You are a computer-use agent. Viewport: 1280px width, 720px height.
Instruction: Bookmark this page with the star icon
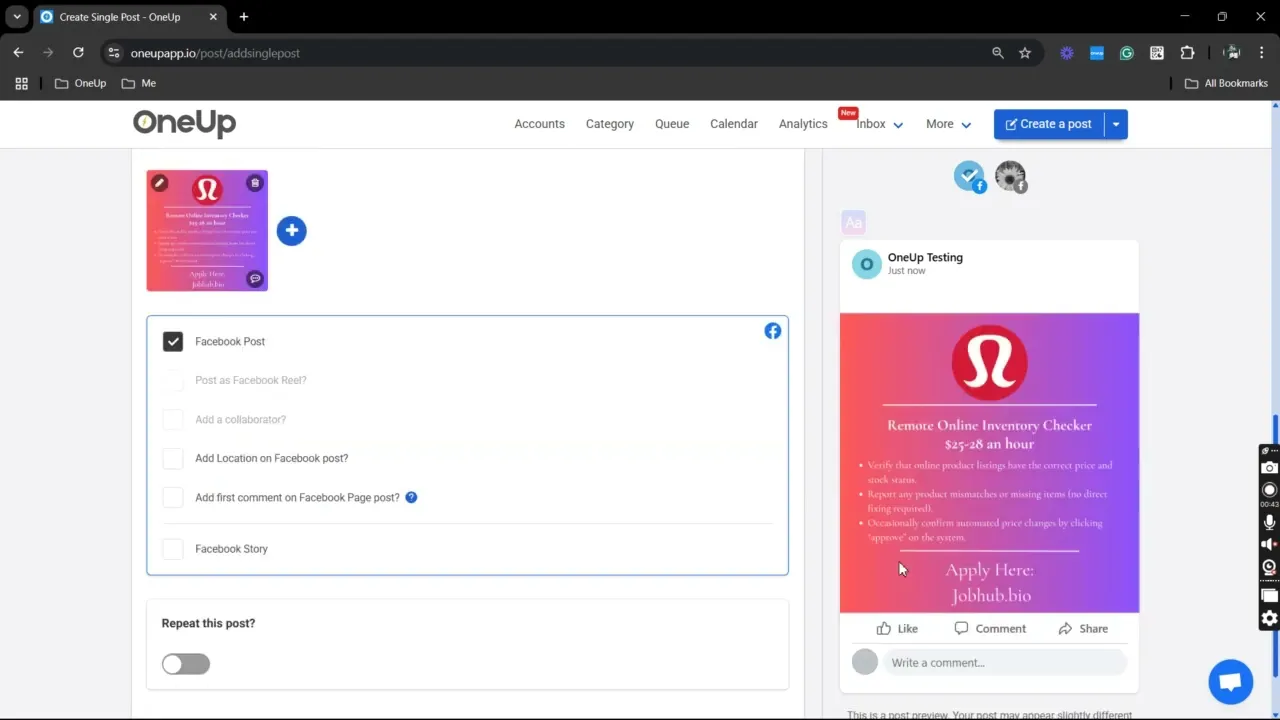[1025, 53]
